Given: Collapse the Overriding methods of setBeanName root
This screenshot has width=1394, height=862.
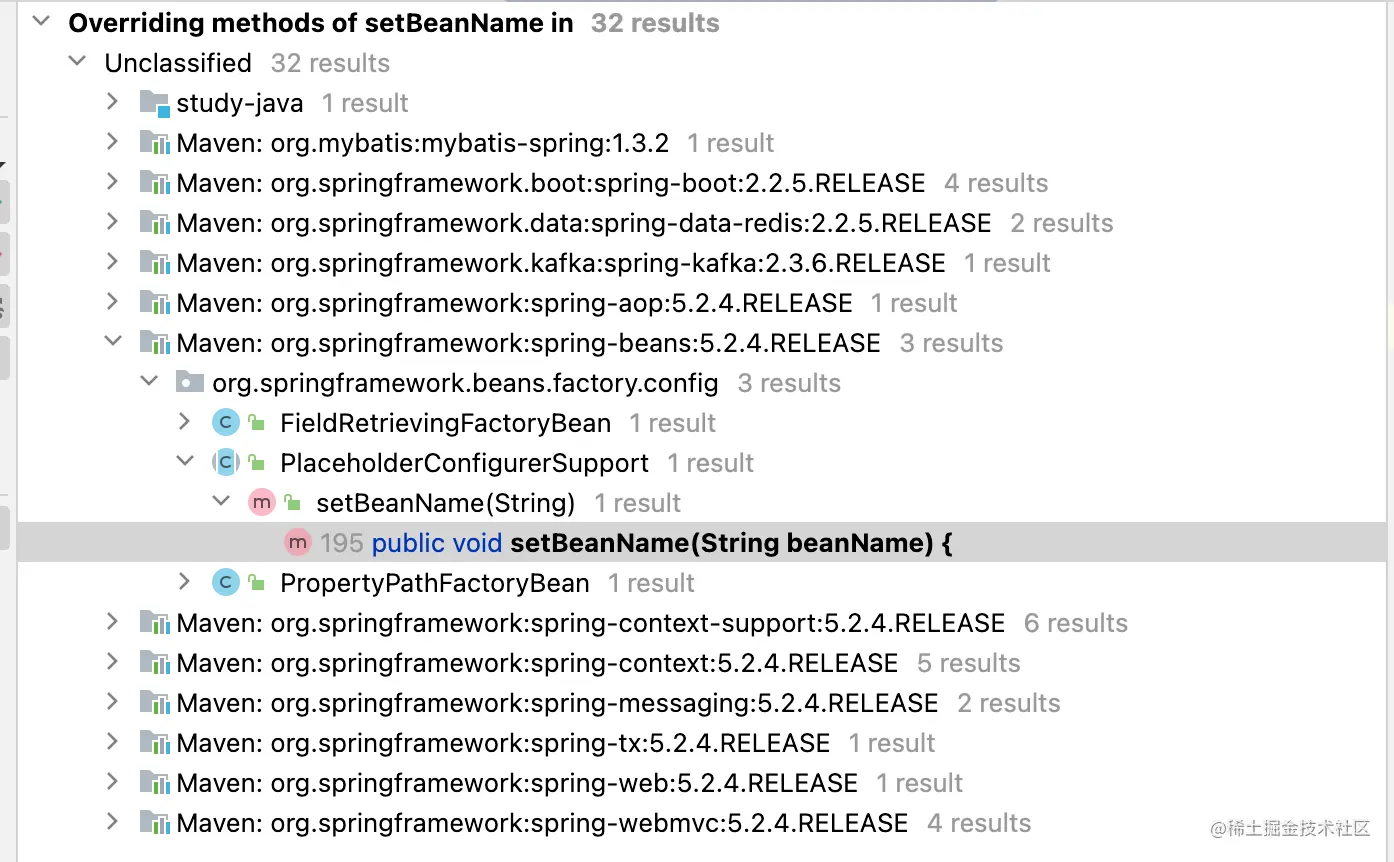Looking at the screenshot, I should pos(41,22).
